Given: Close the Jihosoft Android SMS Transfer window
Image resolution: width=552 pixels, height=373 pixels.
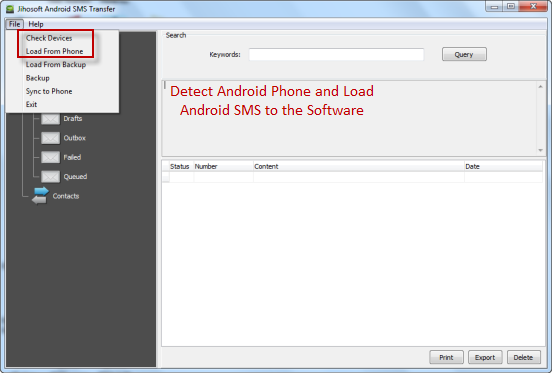Looking at the screenshot, I should pos(533,7).
